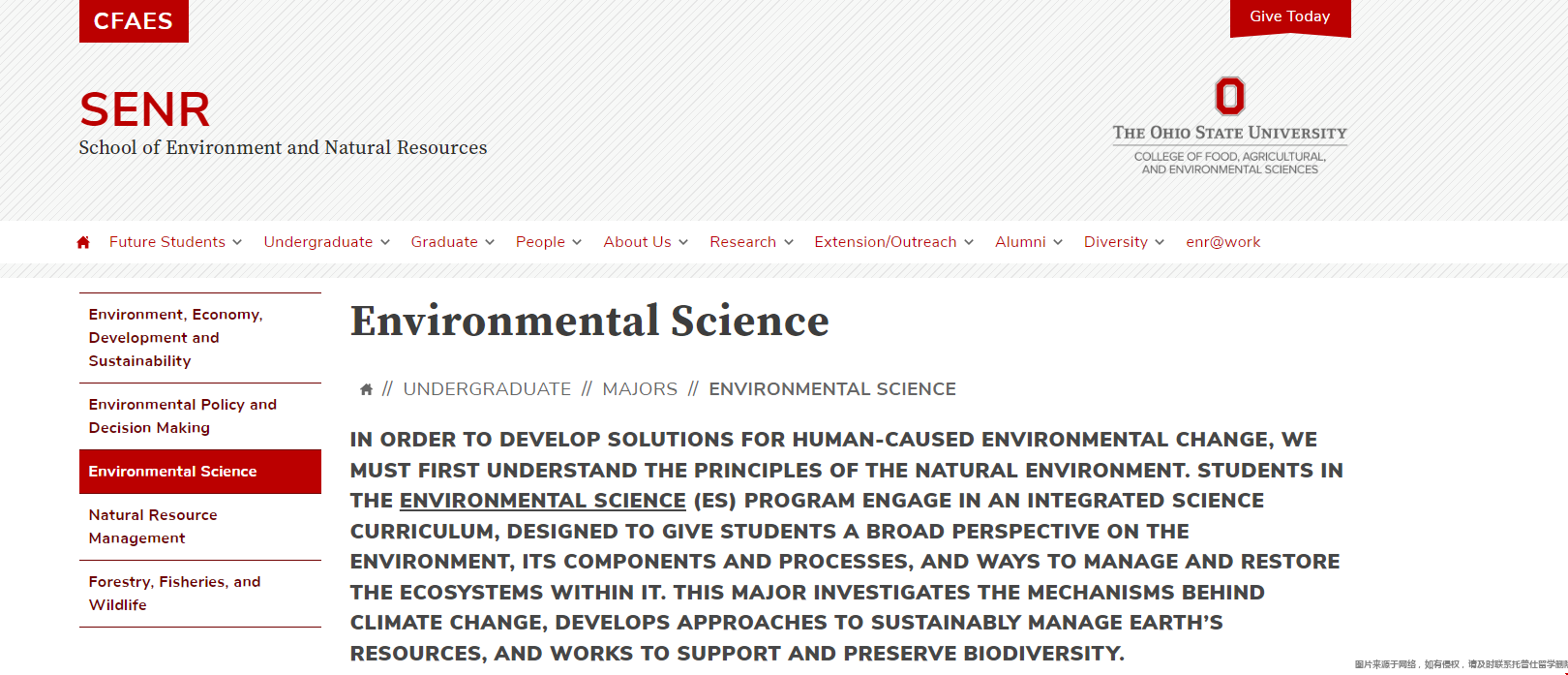Click the red home icon in navbar
The height and width of the screenshot is (675, 1568).
[83, 242]
